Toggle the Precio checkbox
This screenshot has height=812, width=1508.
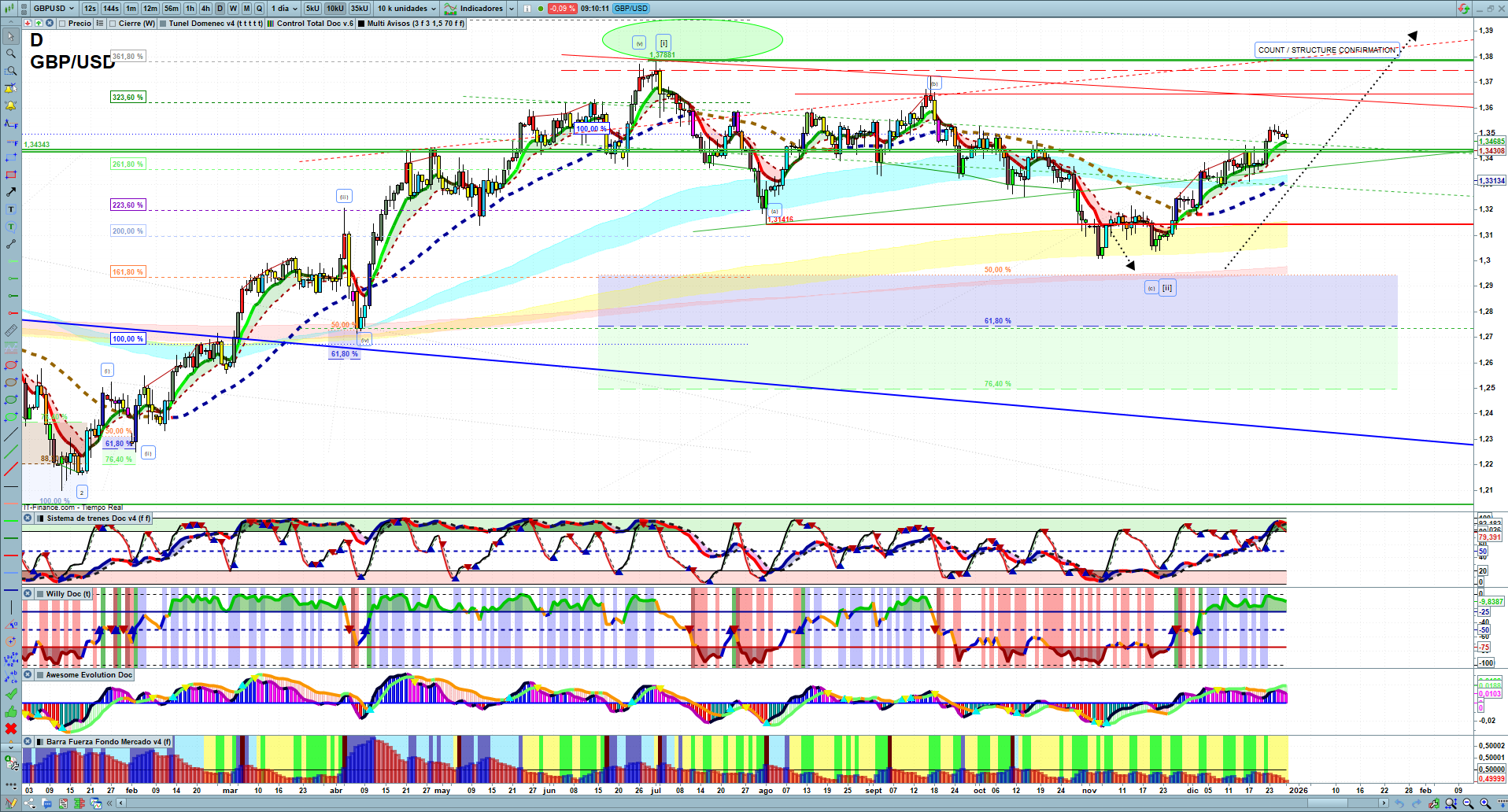tap(62, 24)
